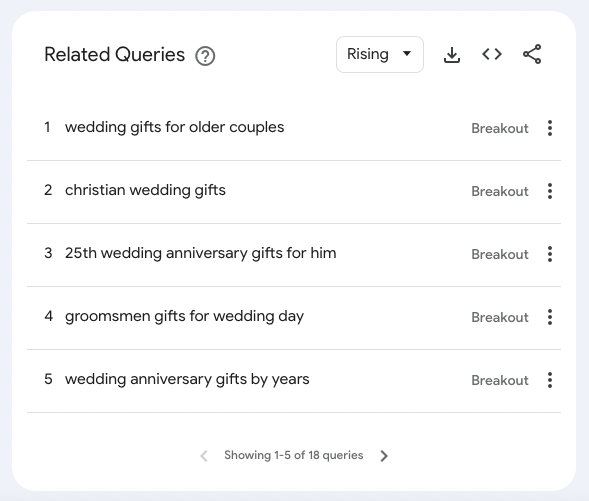Go to previous page of queries
The width and height of the screenshot is (589, 501).
point(204,456)
